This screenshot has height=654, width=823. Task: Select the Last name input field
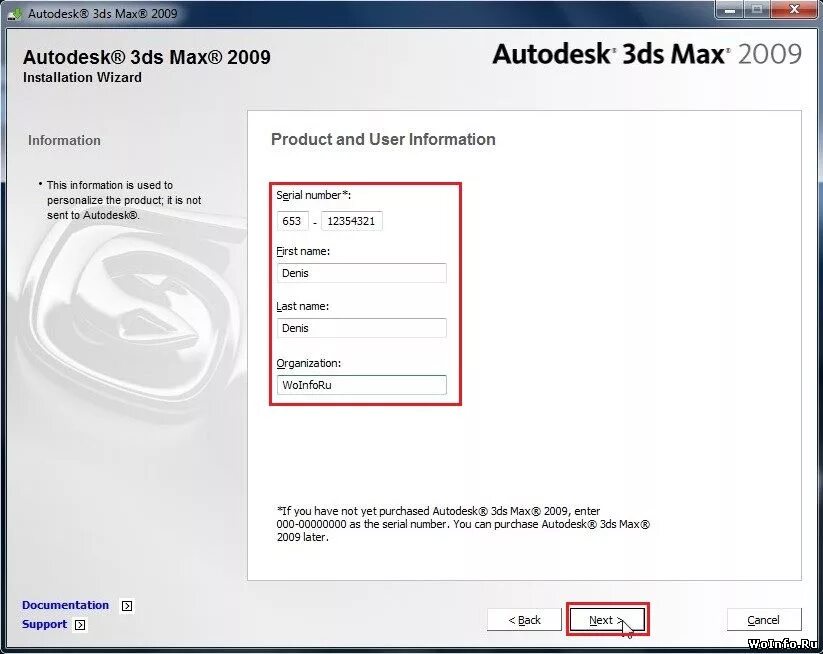(362, 328)
